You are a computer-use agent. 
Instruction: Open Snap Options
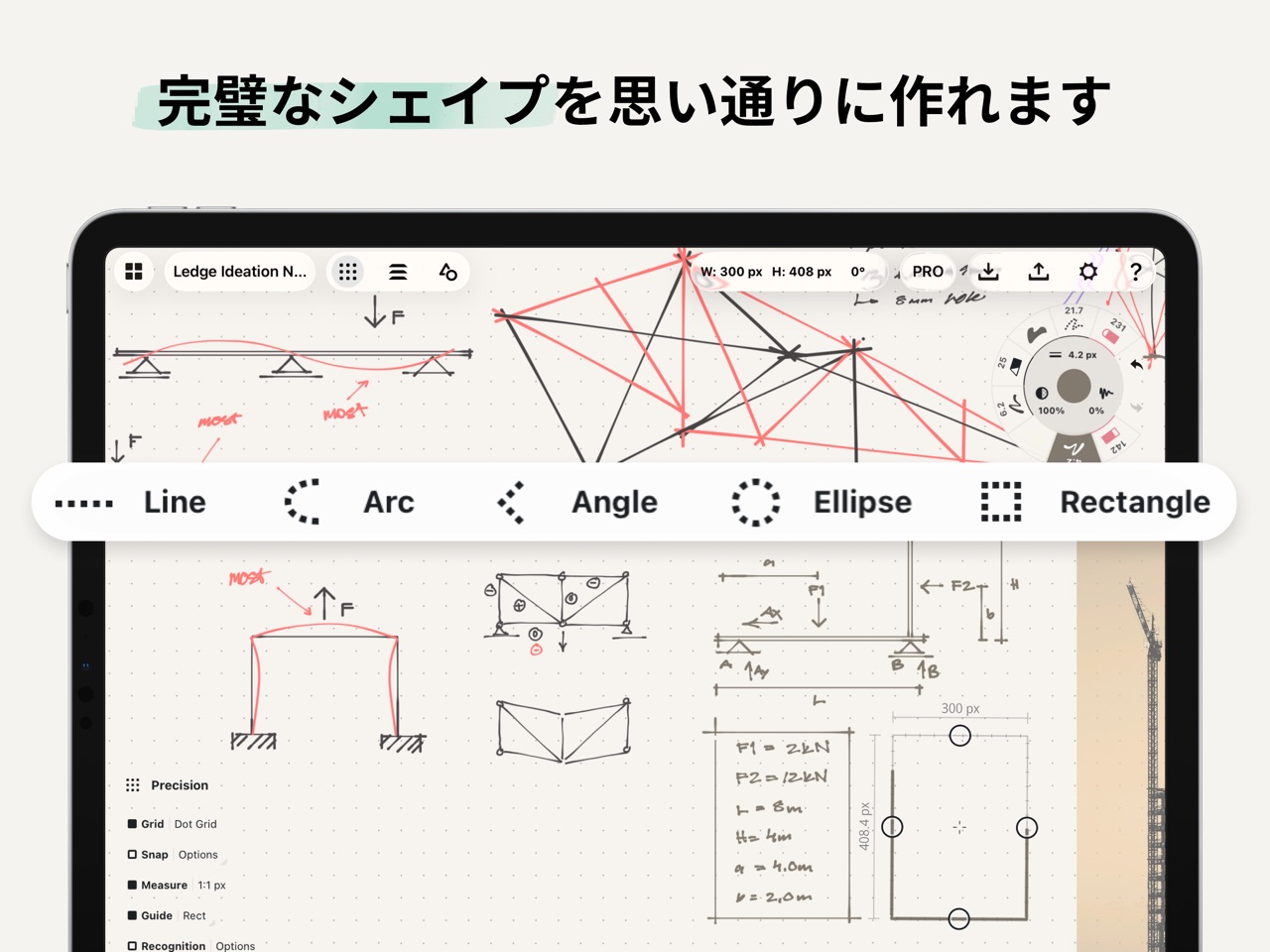(x=198, y=855)
